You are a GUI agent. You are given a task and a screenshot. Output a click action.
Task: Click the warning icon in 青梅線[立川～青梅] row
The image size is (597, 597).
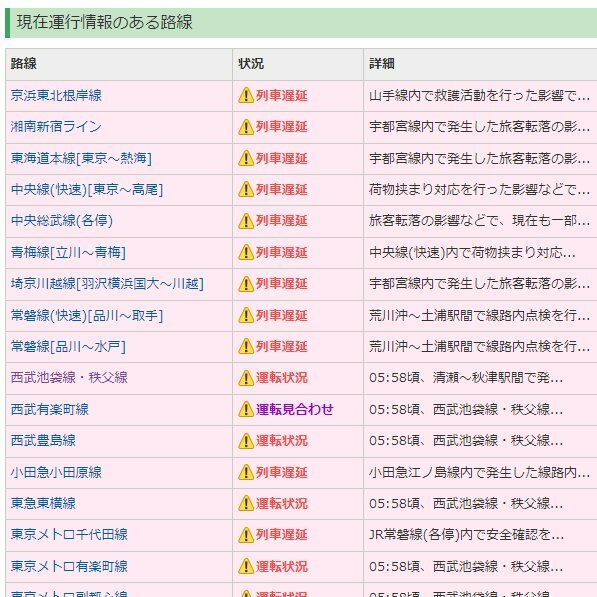pos(246,252)
